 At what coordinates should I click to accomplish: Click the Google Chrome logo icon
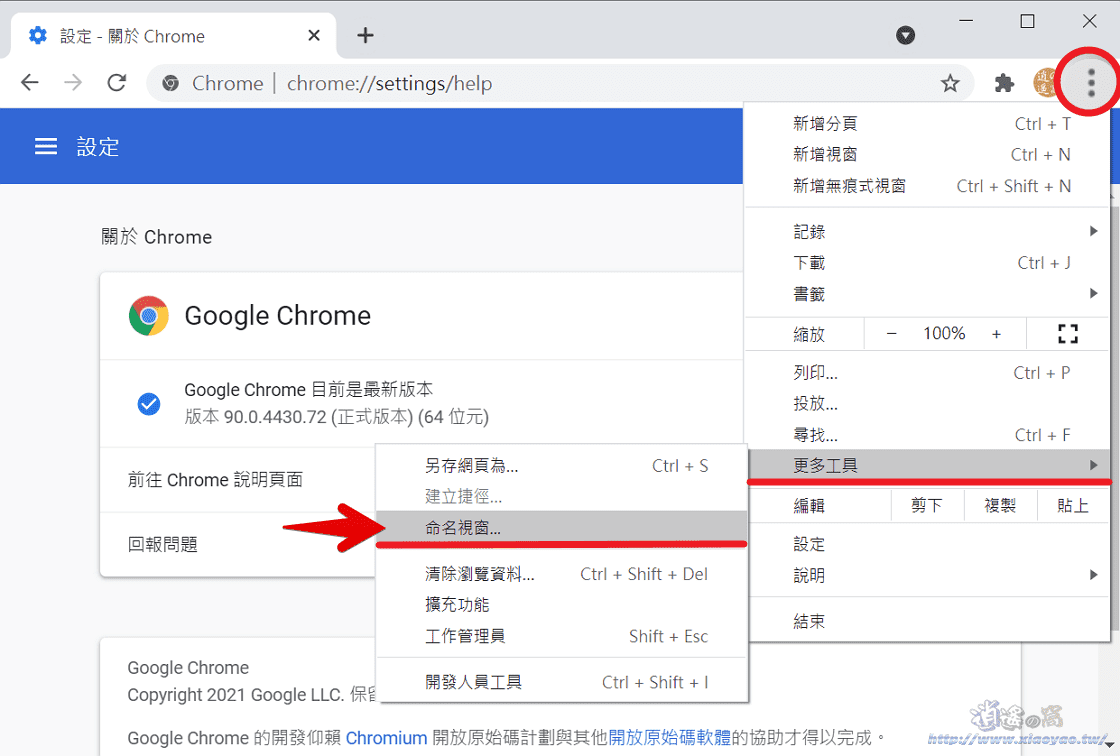149,316
